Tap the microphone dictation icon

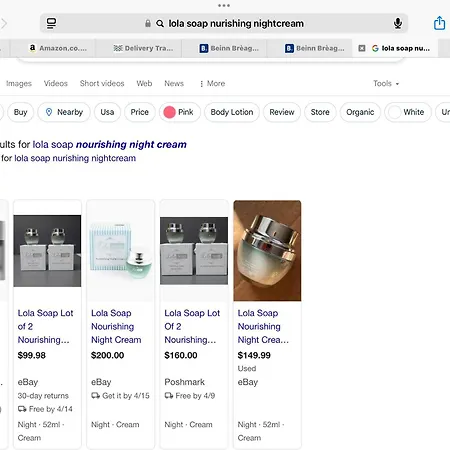pyautogui.click(x=397, y=23)
